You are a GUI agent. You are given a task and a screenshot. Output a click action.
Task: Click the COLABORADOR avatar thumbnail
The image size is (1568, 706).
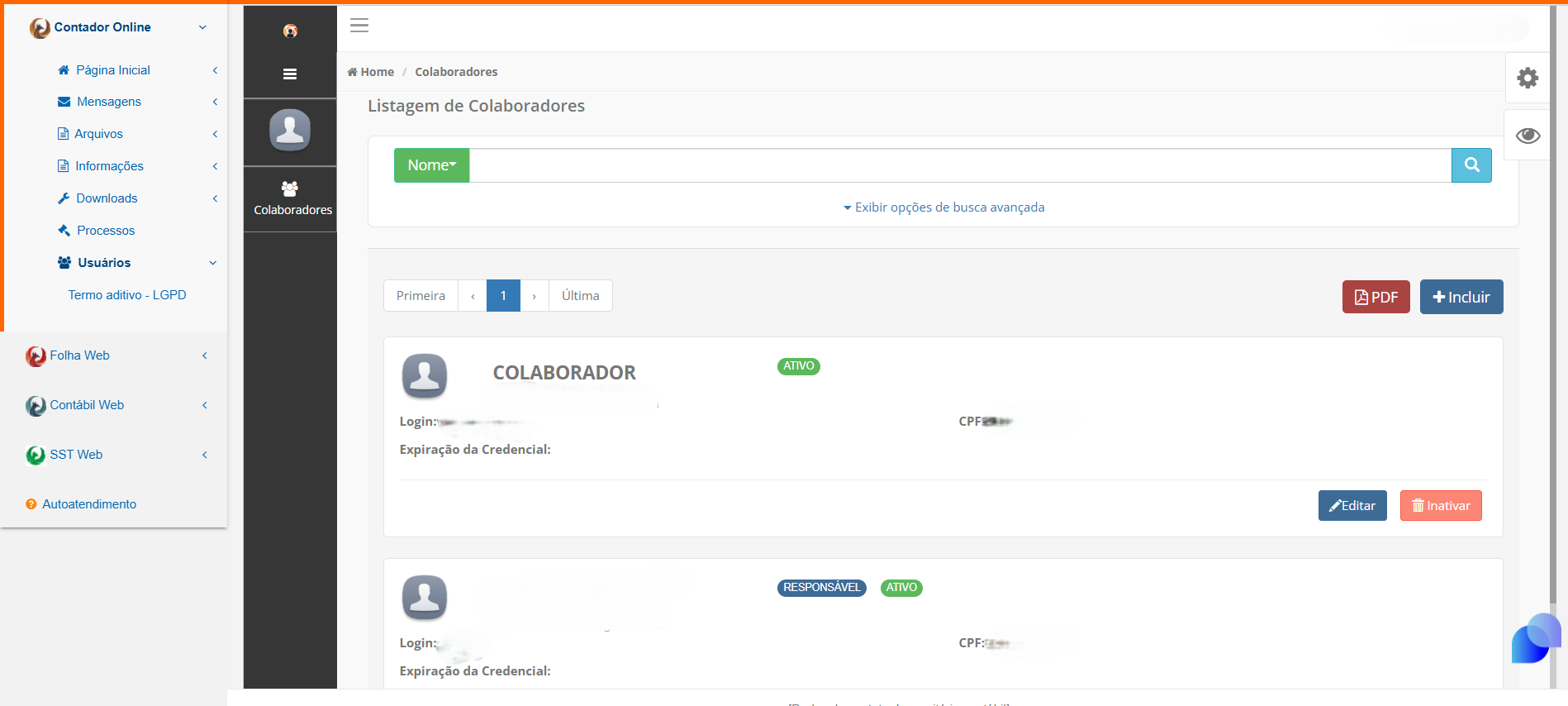point(425,376)
